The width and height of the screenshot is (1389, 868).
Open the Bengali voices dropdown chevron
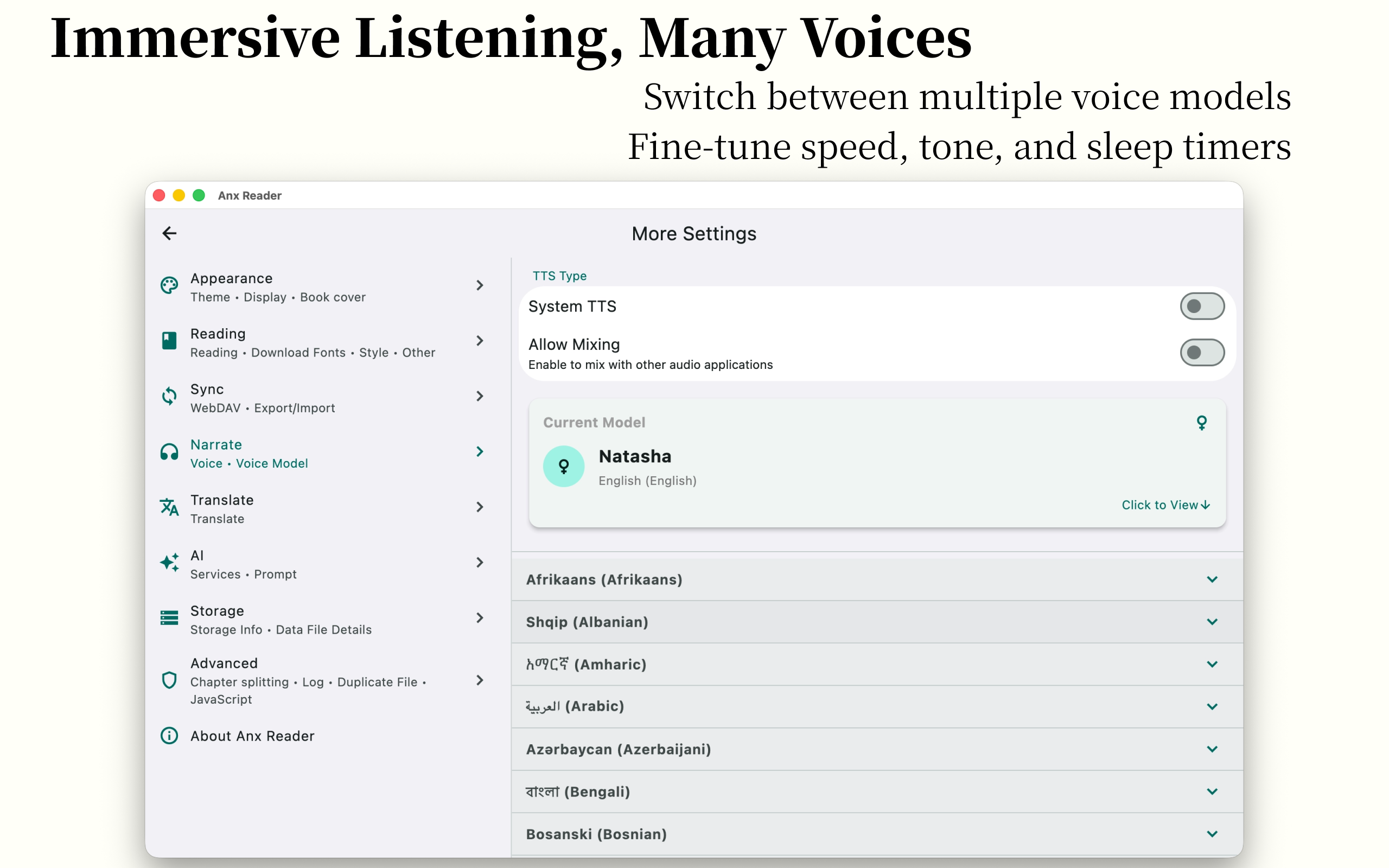[x=1212, y=792]
